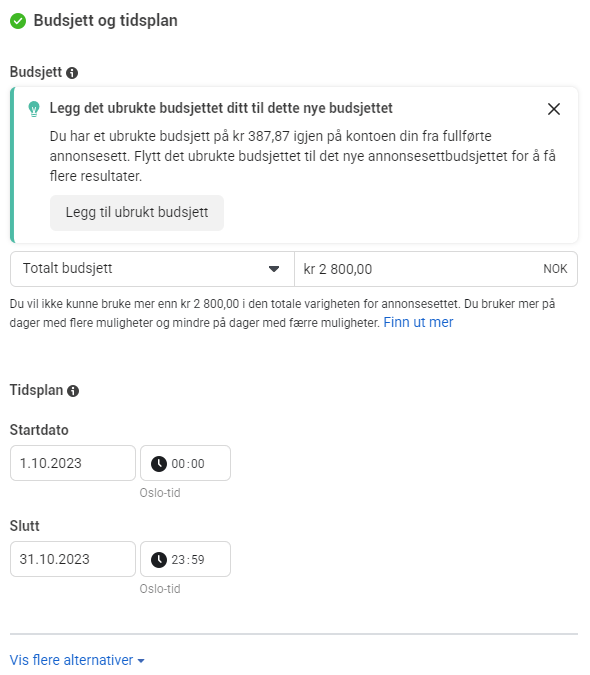Dismiss the unused budget tip with the X
The image size is (590, 675).
[553, 109]
